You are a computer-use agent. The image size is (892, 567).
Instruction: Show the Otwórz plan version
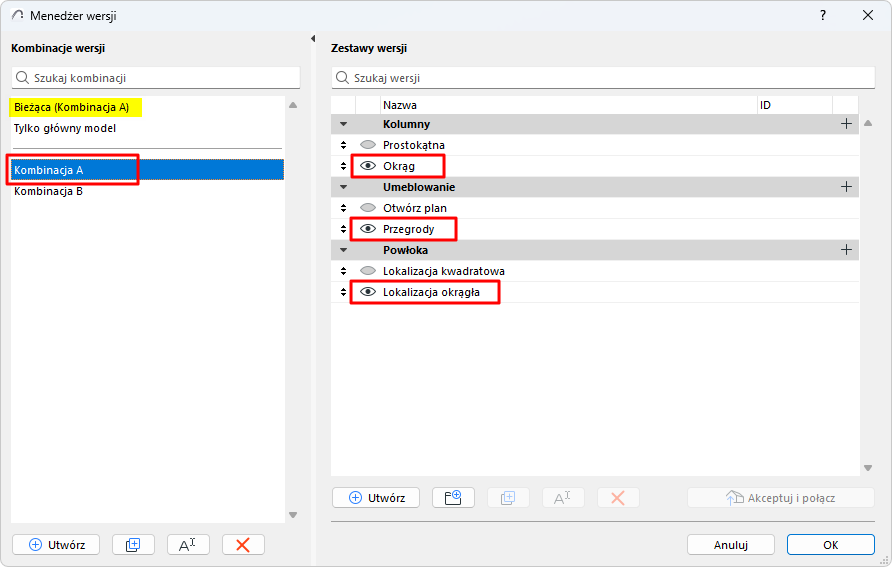point(368,208)
